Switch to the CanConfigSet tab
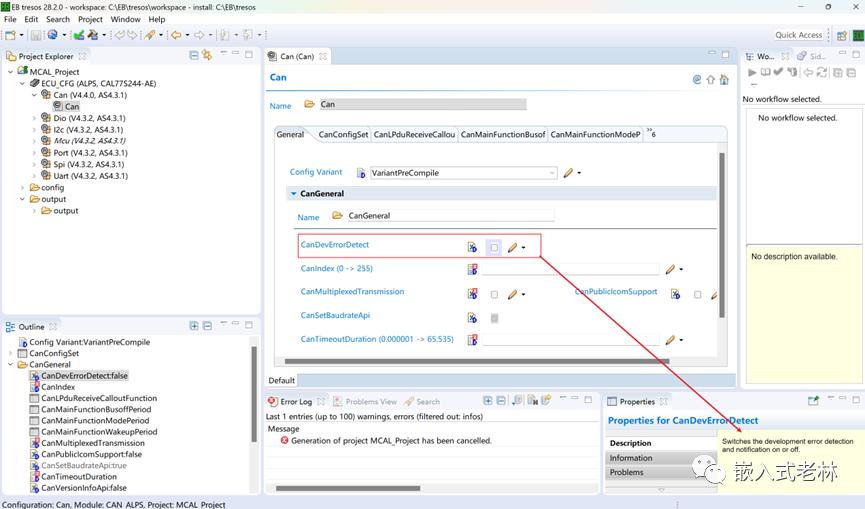Screen dimensions: 865x509 point(343,135)
